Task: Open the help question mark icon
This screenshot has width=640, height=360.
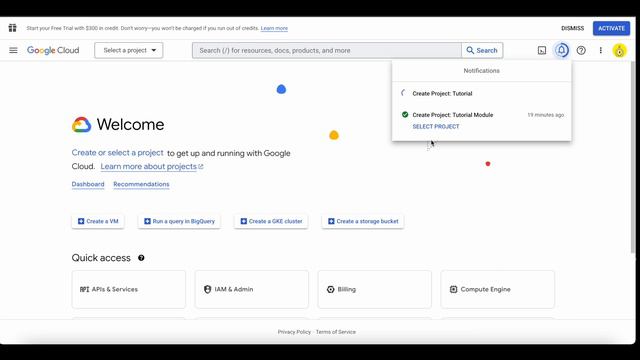Action: coord(581,50)
